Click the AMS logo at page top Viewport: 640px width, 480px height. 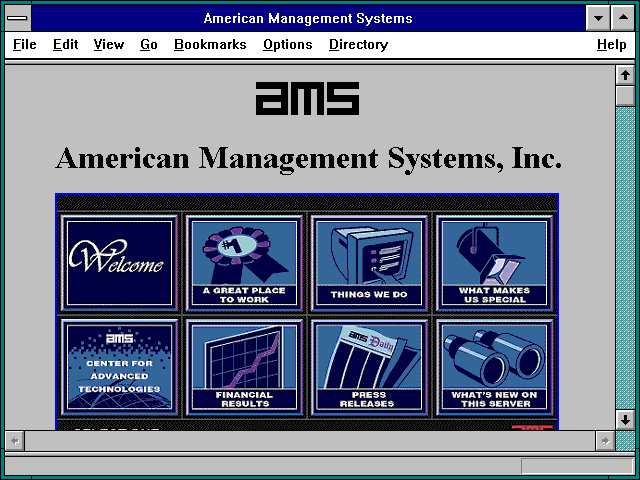tap(307, 98)
